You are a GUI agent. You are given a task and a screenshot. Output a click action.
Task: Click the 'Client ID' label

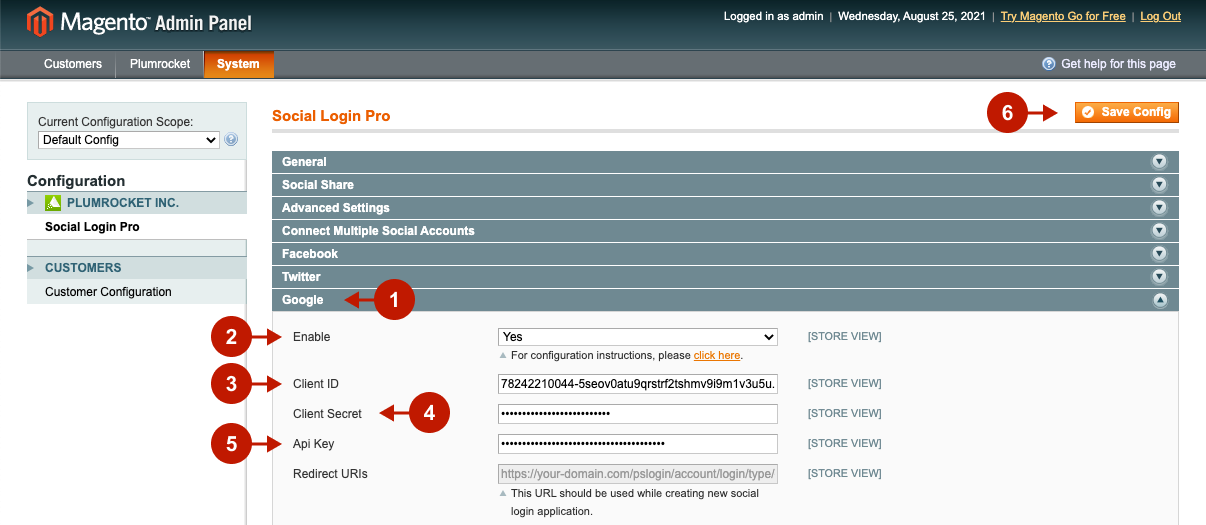pyautogui.click(x=316, y=384)
